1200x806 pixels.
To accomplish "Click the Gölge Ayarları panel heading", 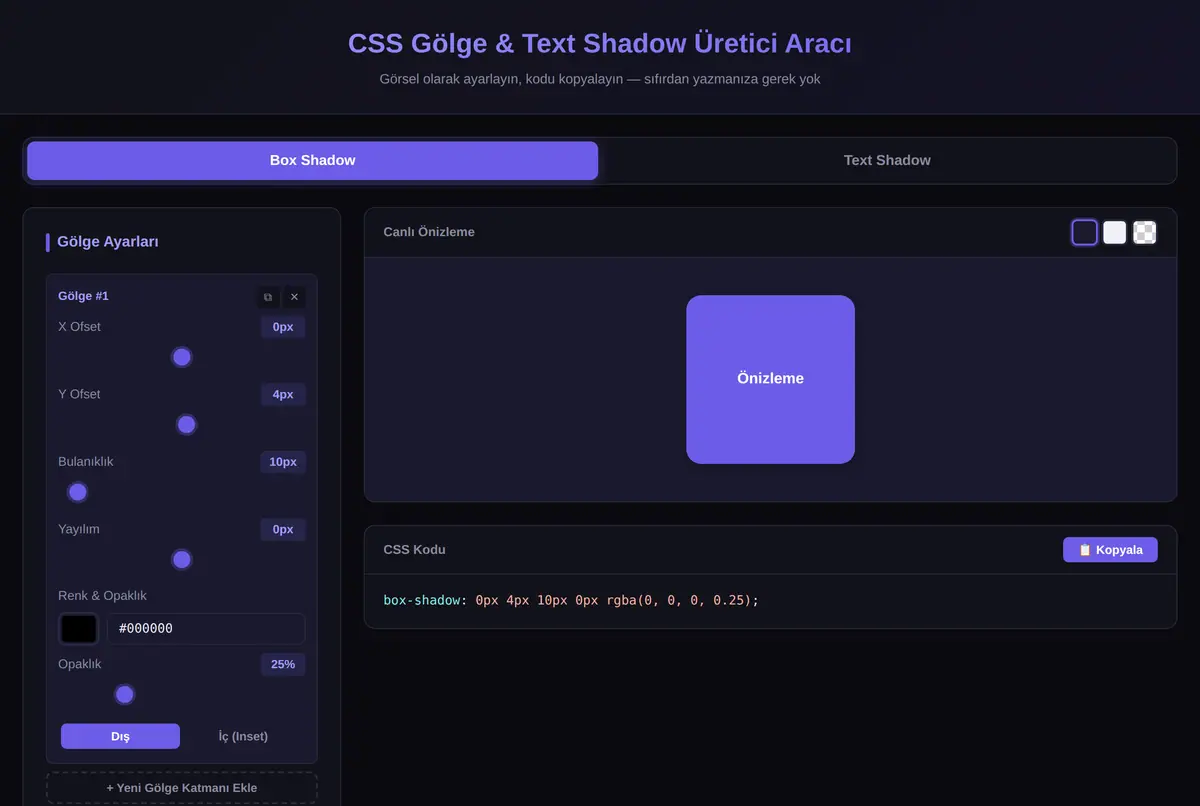I will point(108,242).
